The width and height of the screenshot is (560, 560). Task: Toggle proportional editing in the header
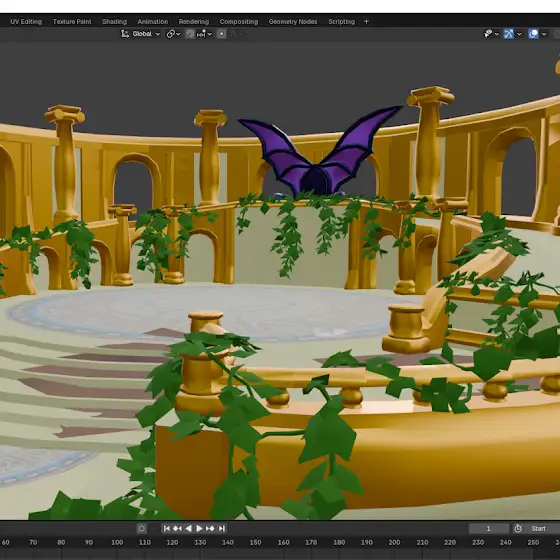coord(221,34)
